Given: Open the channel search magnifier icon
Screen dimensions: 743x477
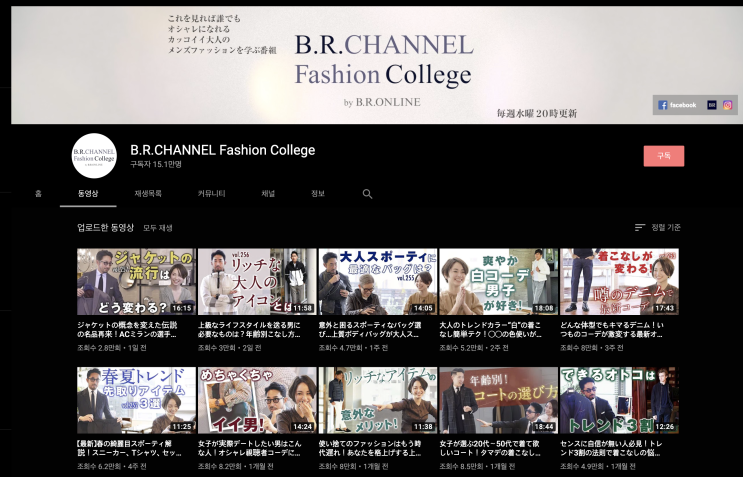Looking at the screenshot, I should [367, 194].
